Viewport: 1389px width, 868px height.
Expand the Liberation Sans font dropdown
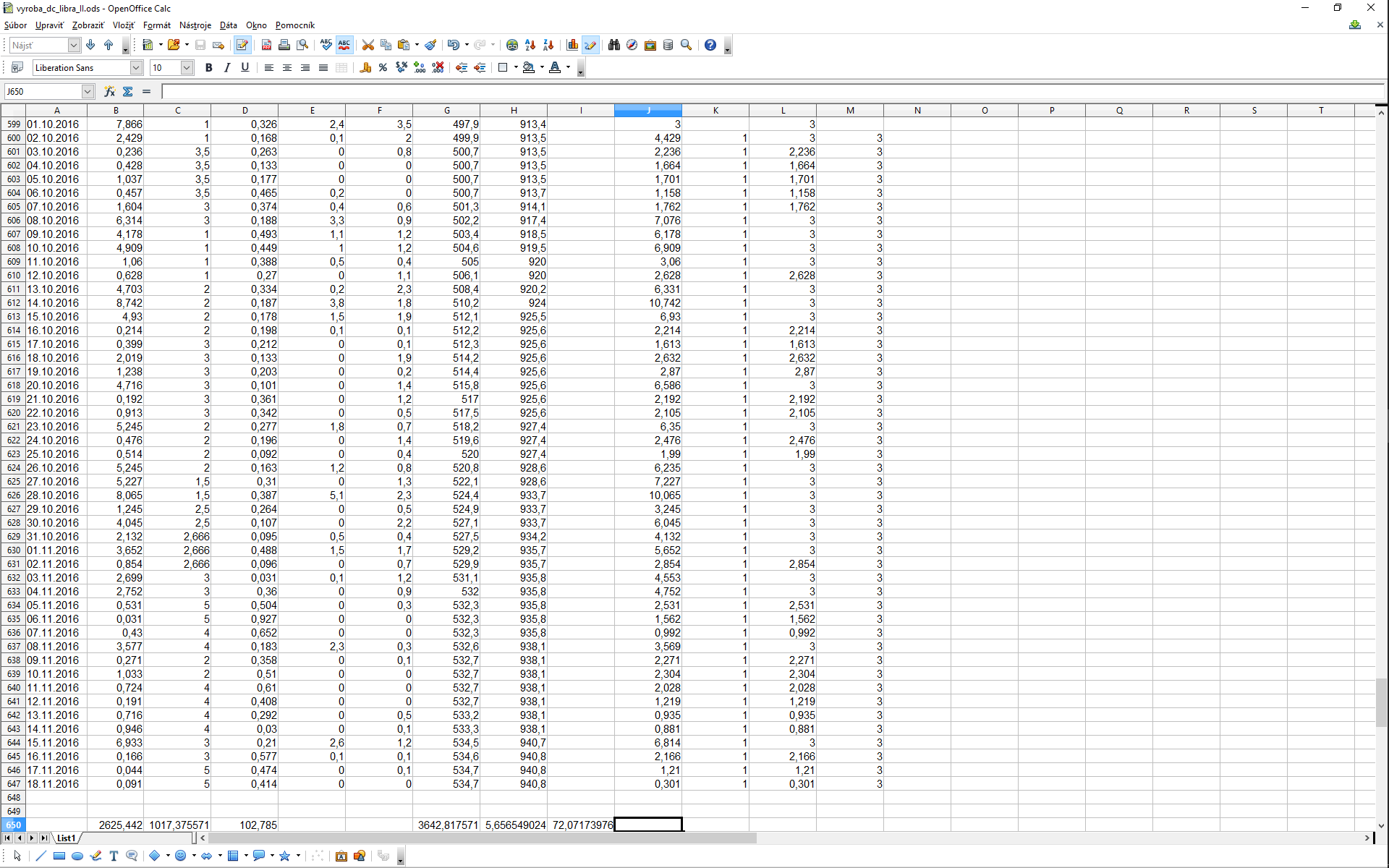pyautogui.click(x=136, y=67)
